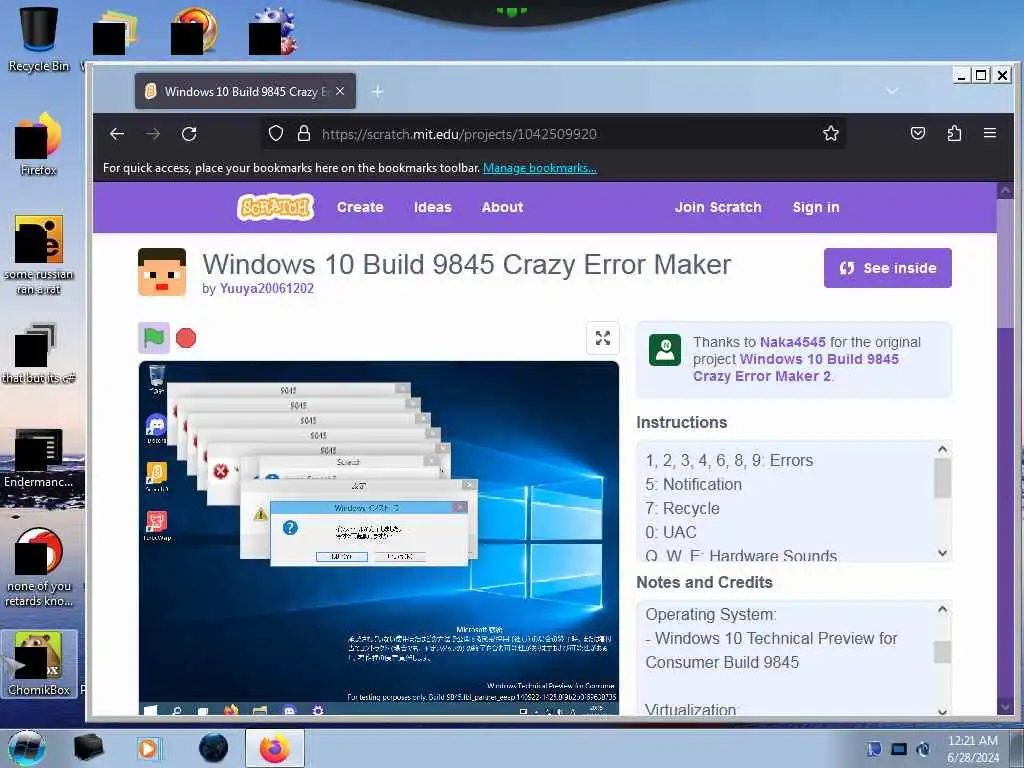Open the Windows Start orb
This screenshot has height=768, width=1024.
click(x=26, y=748)
